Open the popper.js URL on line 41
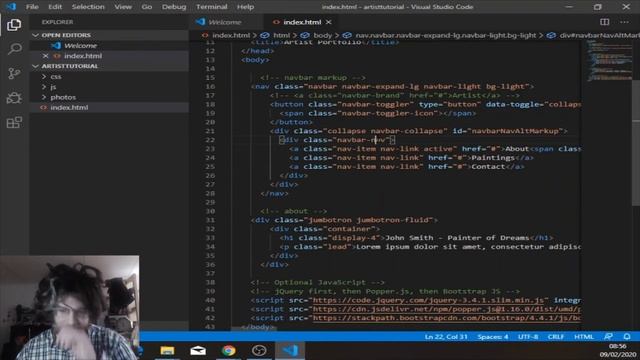The image size is (640, 360). pyautogui.click(x=447, y=309)
